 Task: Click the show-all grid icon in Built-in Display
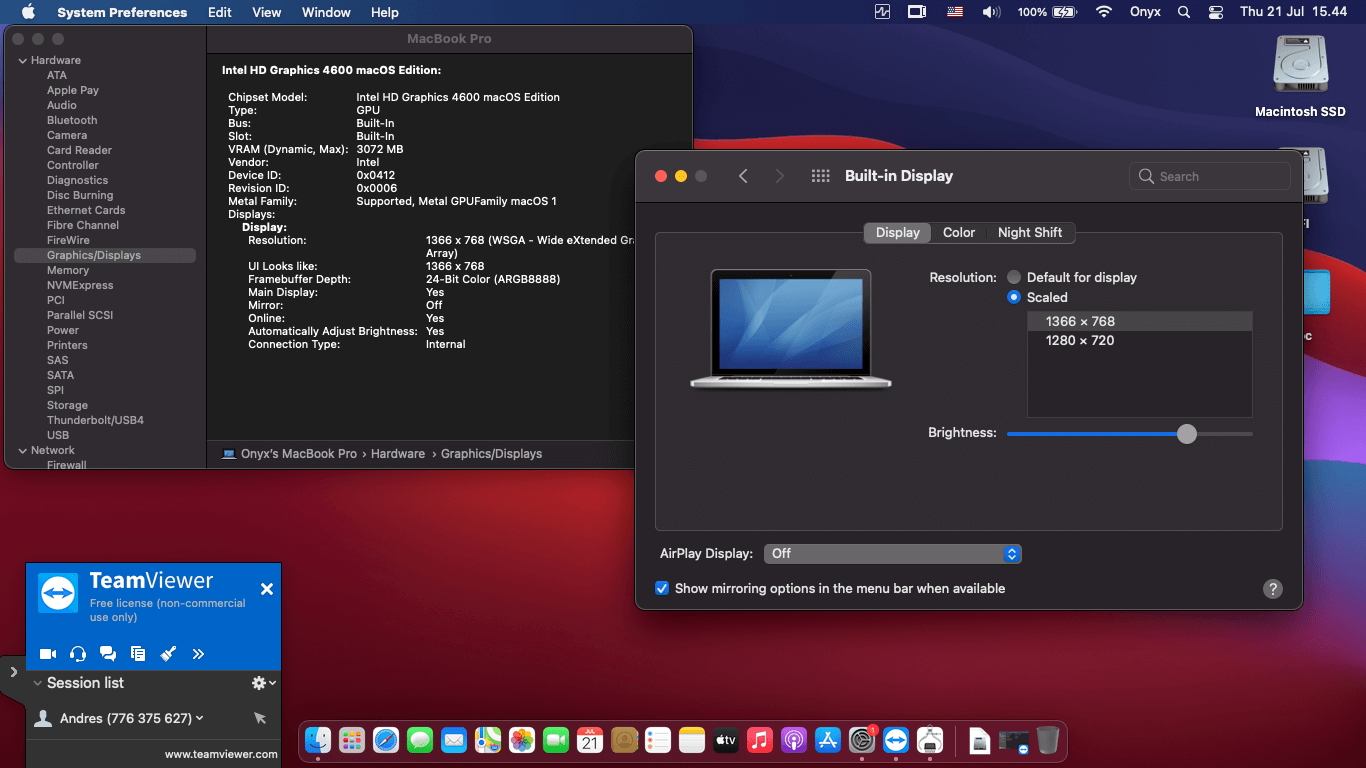click(x=821, y=176)
